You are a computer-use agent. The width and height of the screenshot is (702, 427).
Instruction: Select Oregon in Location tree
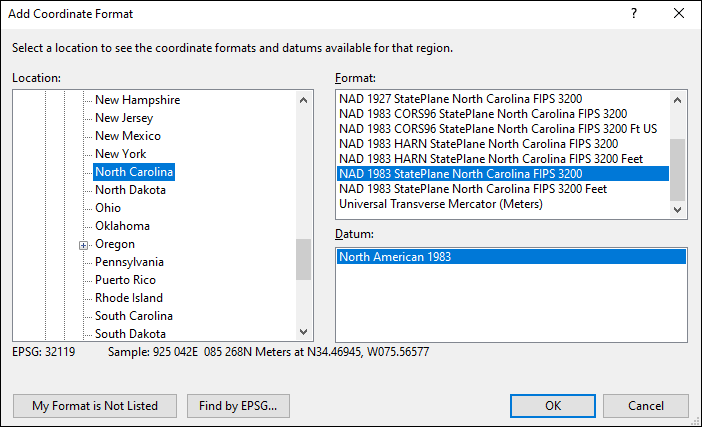115,244
